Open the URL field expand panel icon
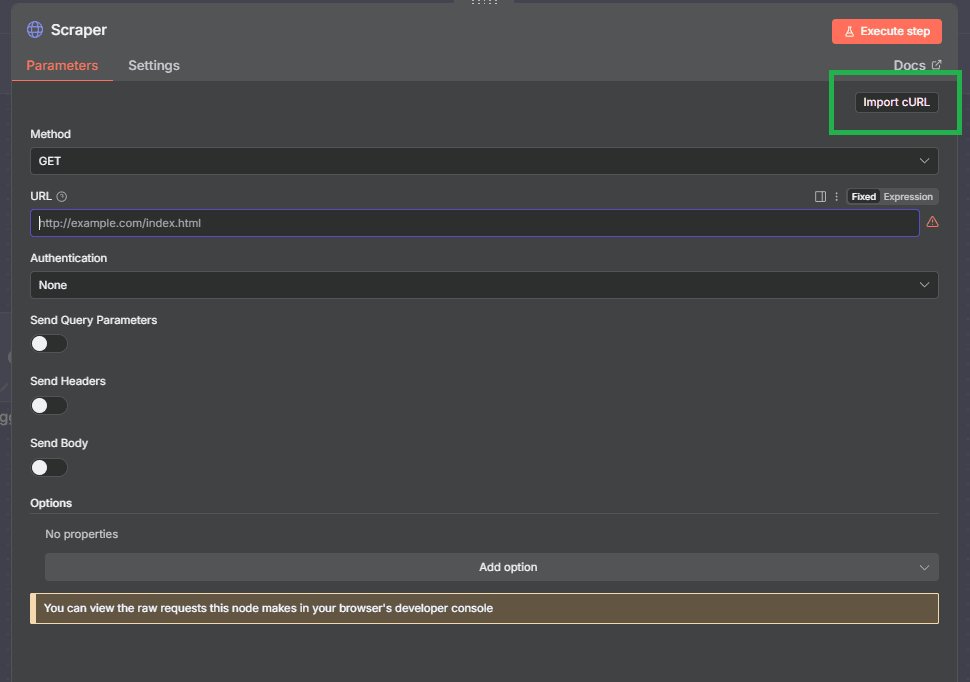Image resolution: width=970 pixels, height=682 pixels. (x=820, y=197)
